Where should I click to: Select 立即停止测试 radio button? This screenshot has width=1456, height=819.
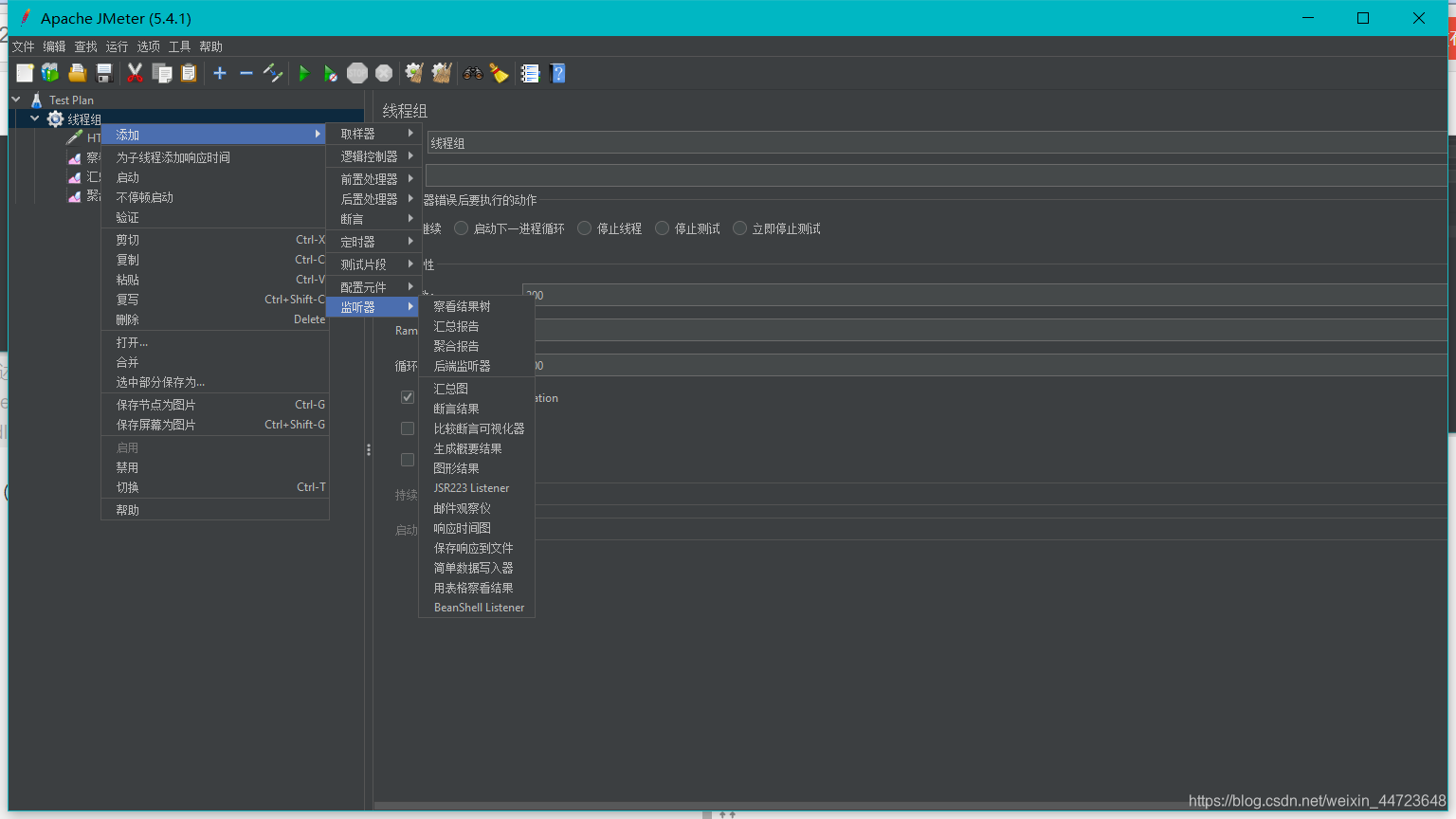[740, 228]
